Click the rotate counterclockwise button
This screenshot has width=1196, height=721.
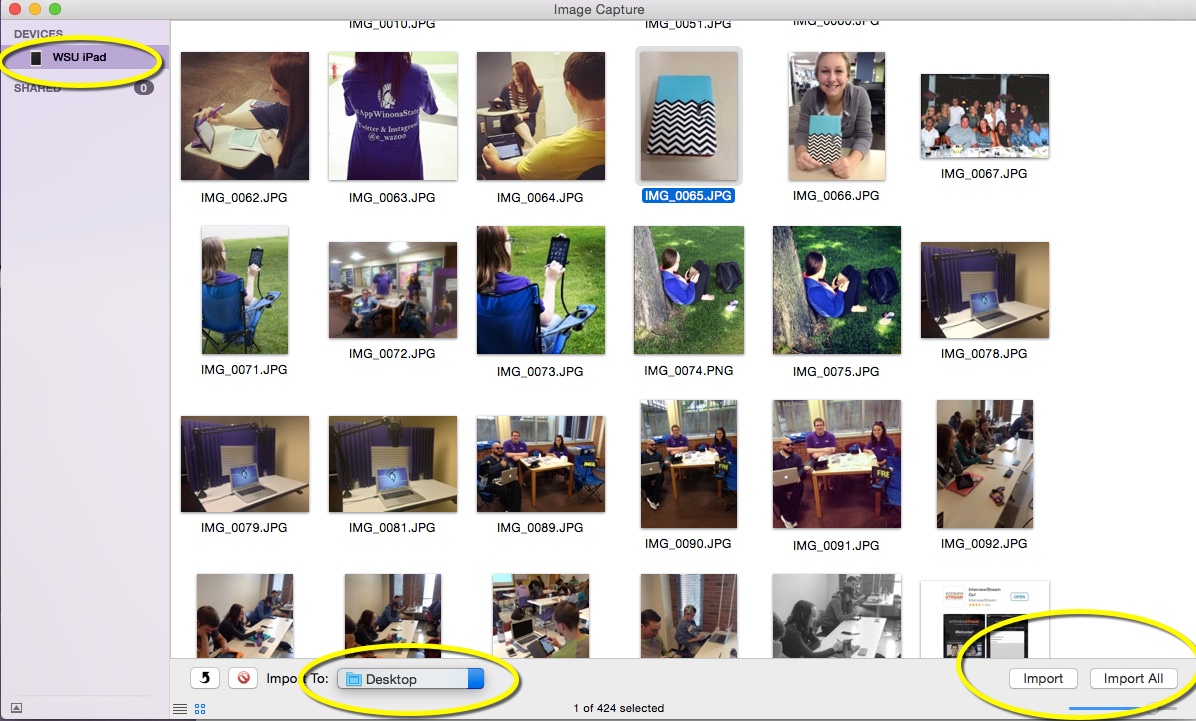205,678
